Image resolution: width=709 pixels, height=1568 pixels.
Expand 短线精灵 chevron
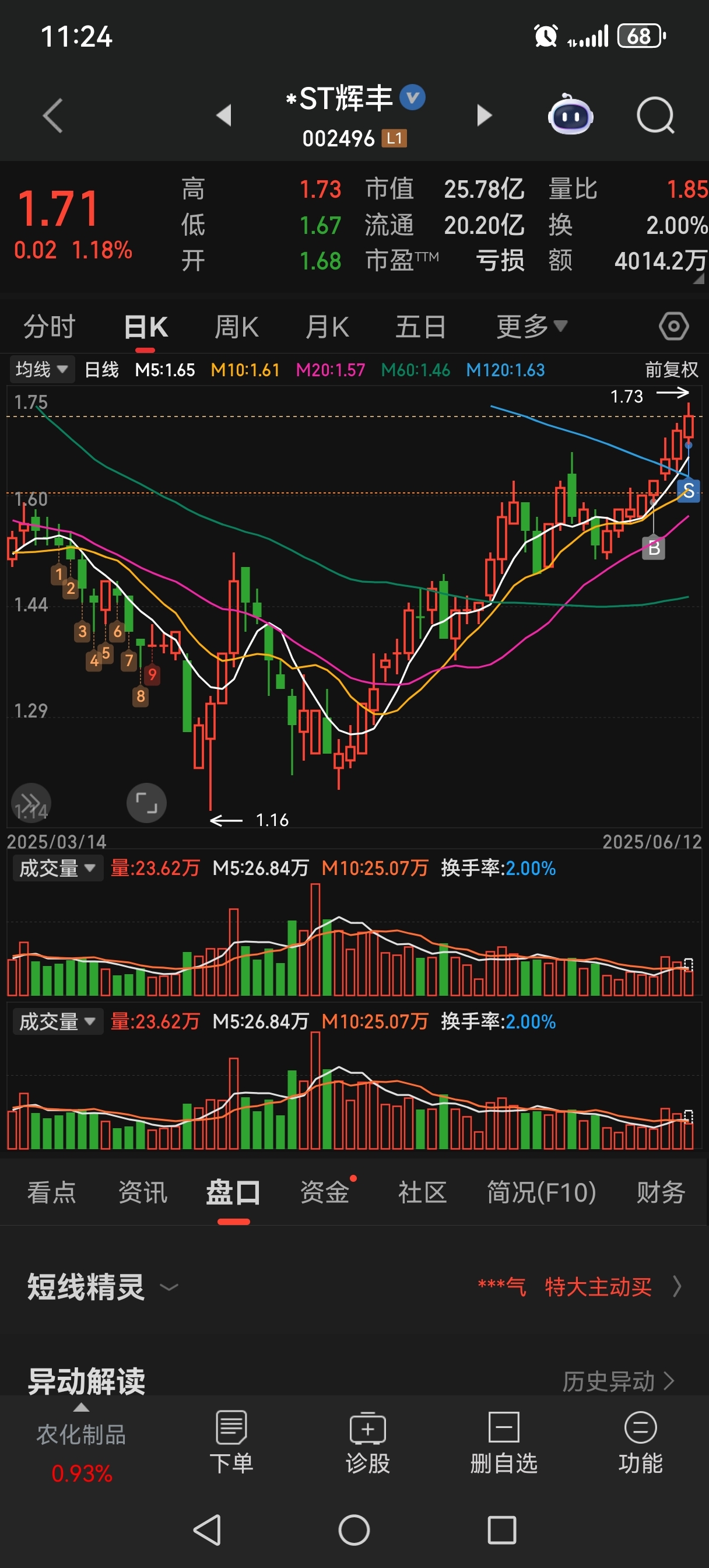coord(169,1287)
